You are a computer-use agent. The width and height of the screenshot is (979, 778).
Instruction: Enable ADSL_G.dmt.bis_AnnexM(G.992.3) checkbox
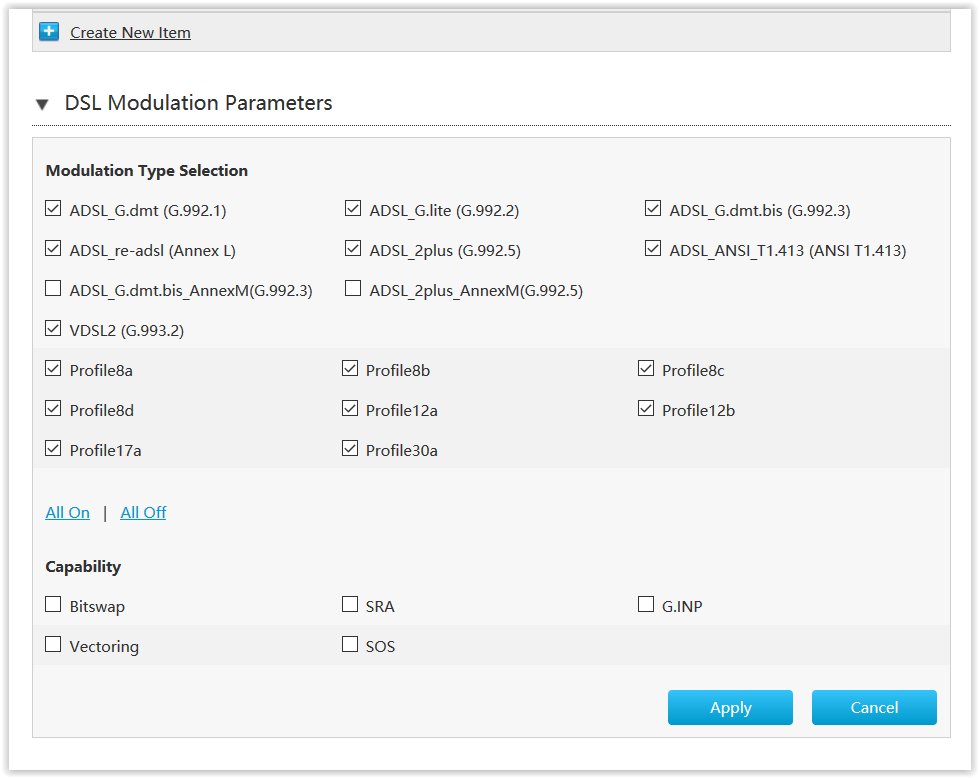[53, 289]
